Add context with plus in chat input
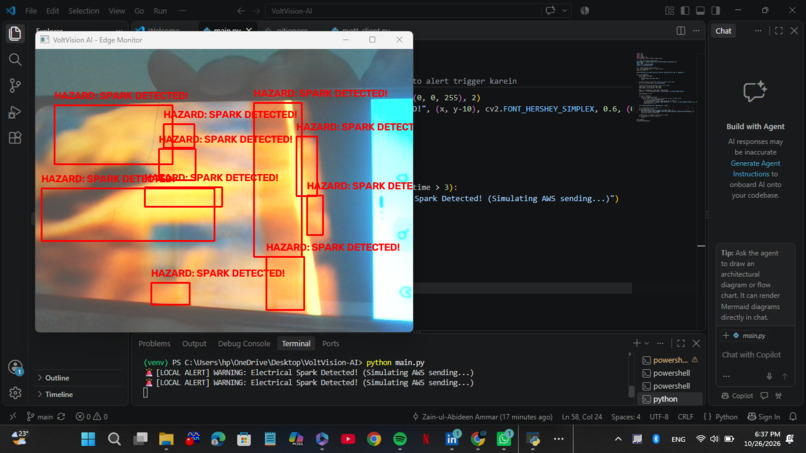This screenshot has width=806, height=453. [x=726, y=335]
